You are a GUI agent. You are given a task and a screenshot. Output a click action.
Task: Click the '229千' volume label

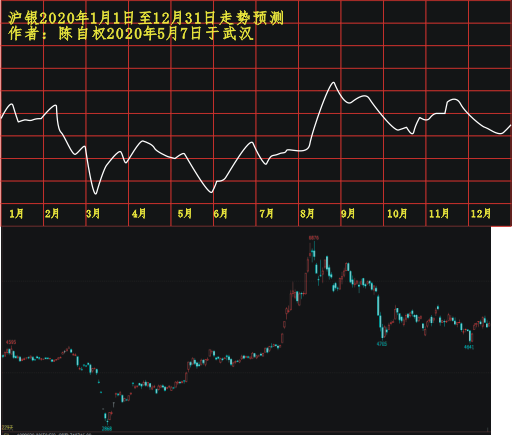(x=7, y=427)
